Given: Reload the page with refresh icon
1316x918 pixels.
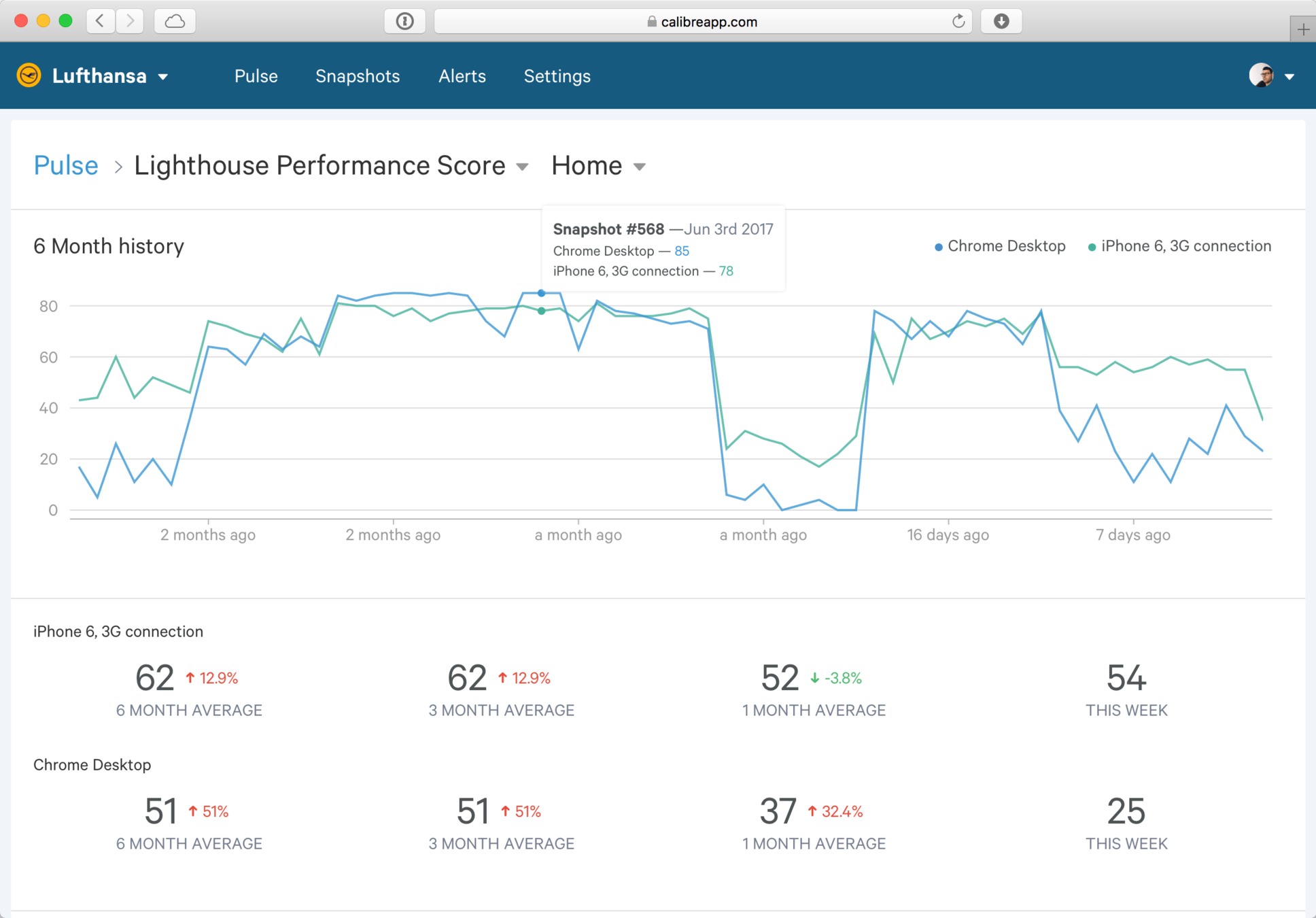Looking at the screenshot, I should pos(958,21).
